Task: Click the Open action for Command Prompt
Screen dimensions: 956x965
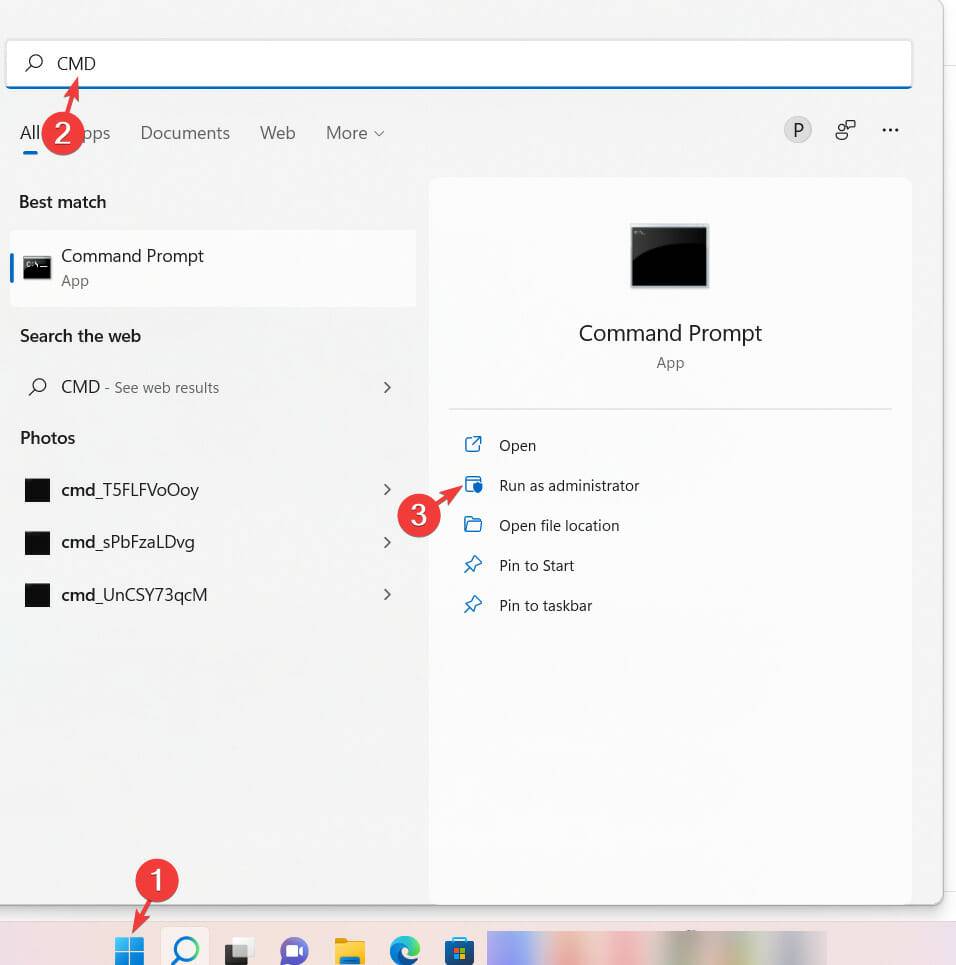Action: tap(517, 445)
